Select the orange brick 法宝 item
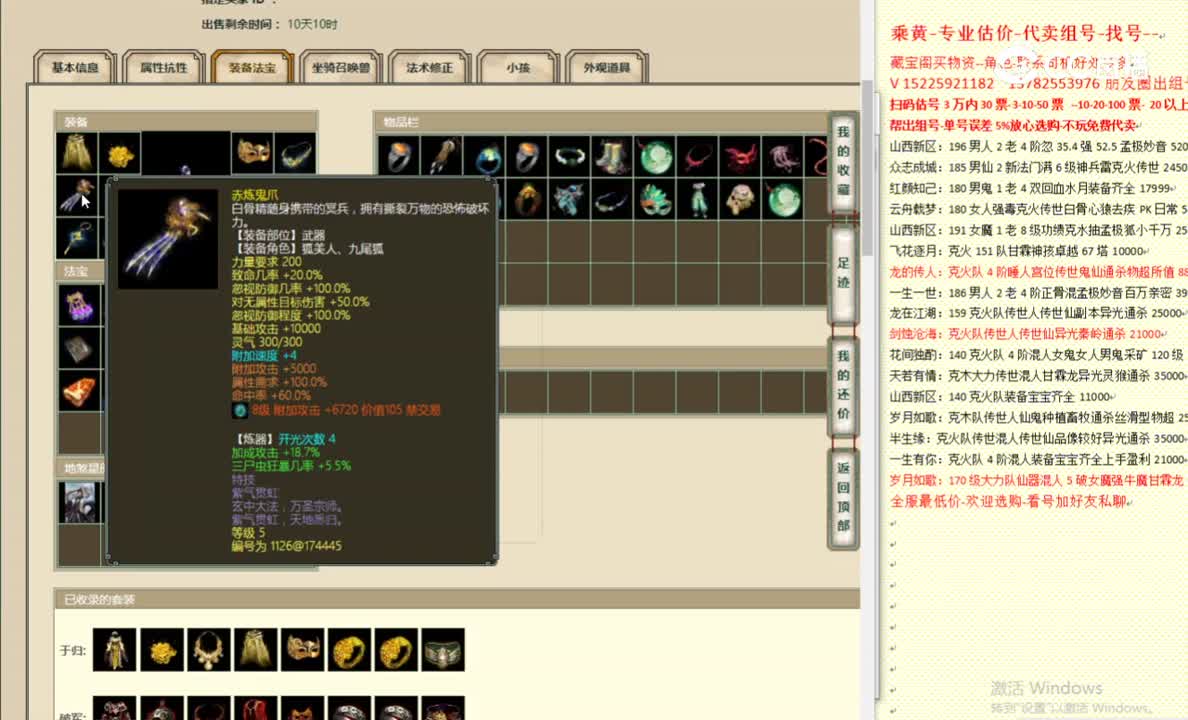 [80, 391]
